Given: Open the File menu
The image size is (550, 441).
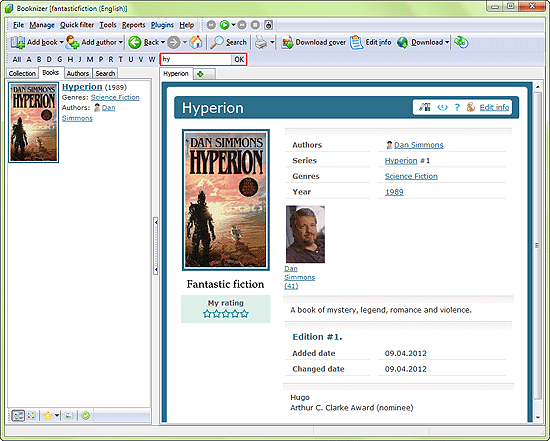Looking at the screenshot, I should [x=19, y=25].
